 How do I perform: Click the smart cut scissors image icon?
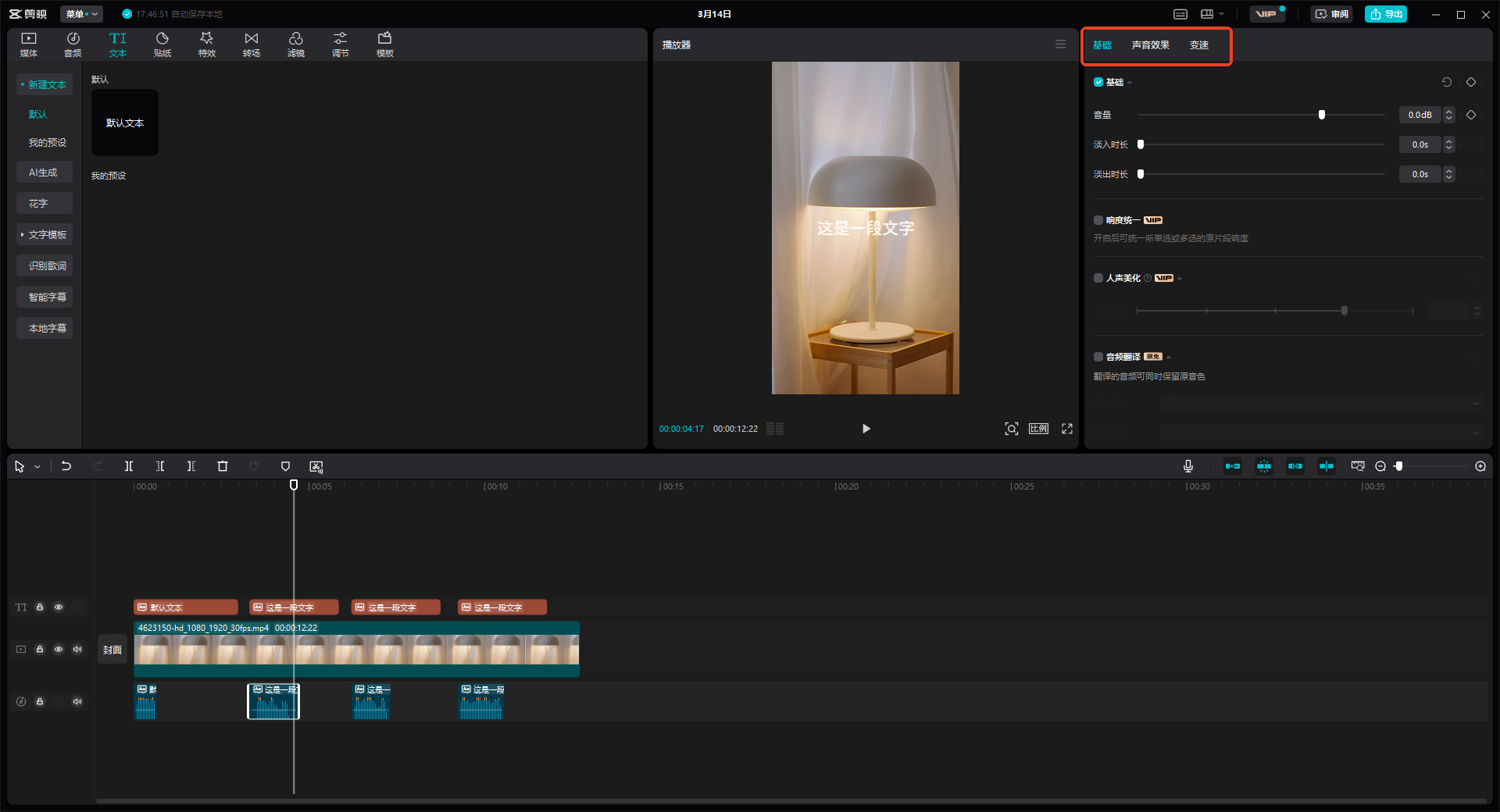click(x=316, y=466)
